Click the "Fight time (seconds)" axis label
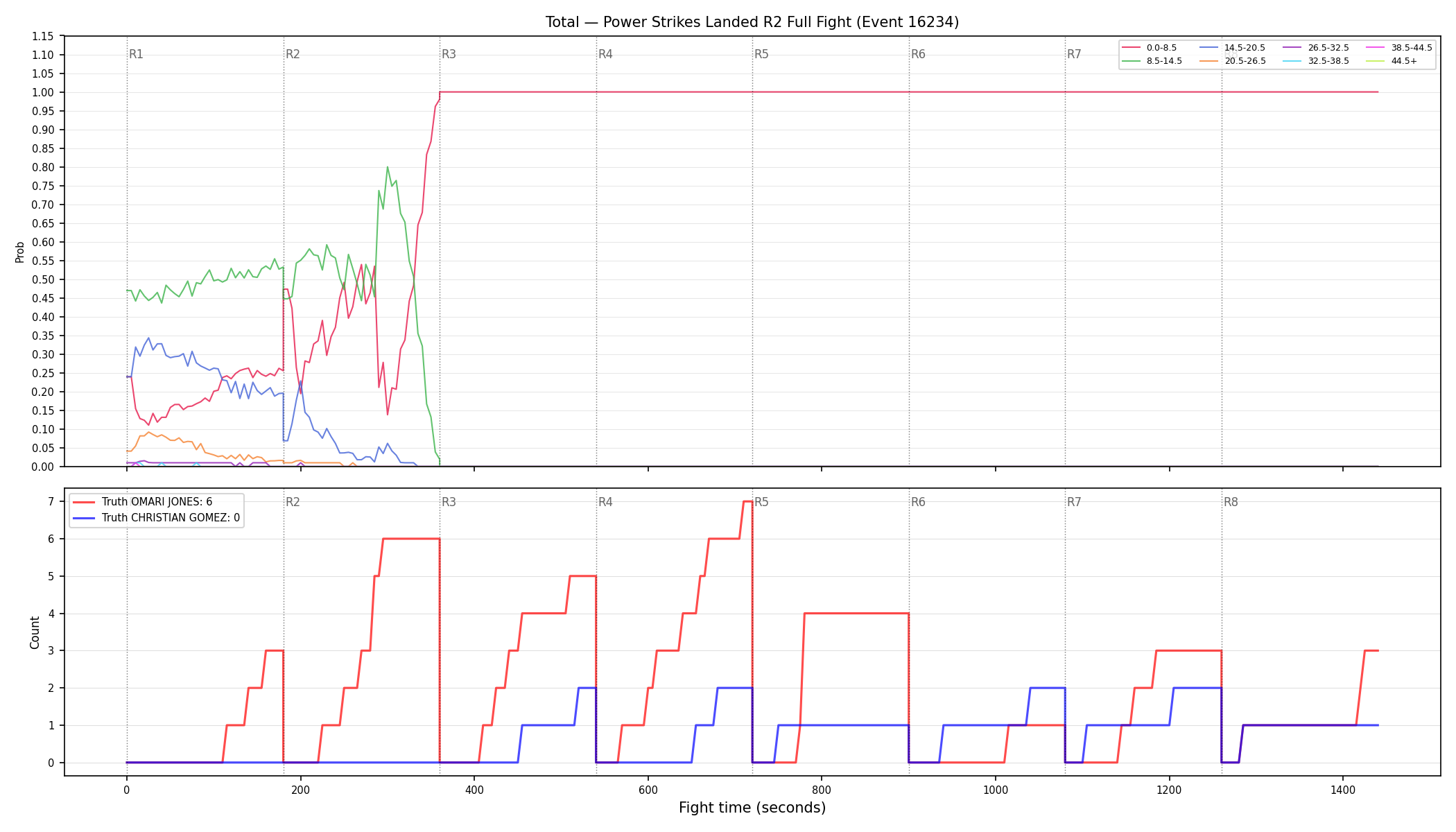 (x=752, y=808)
